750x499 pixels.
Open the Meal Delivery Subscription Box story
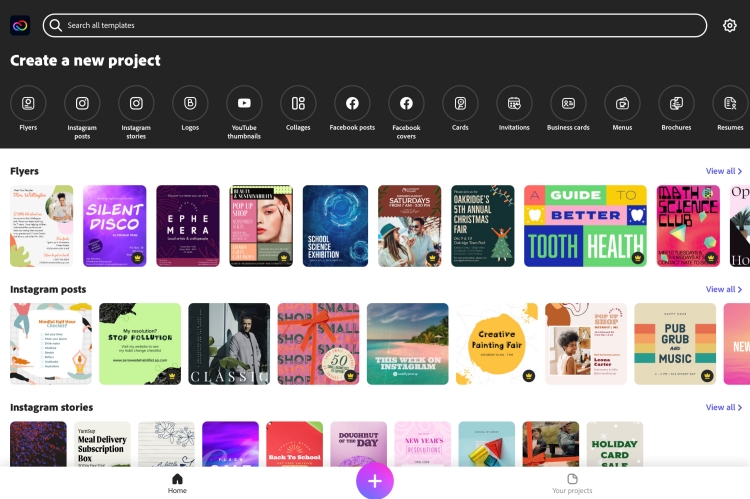point(102,444)
